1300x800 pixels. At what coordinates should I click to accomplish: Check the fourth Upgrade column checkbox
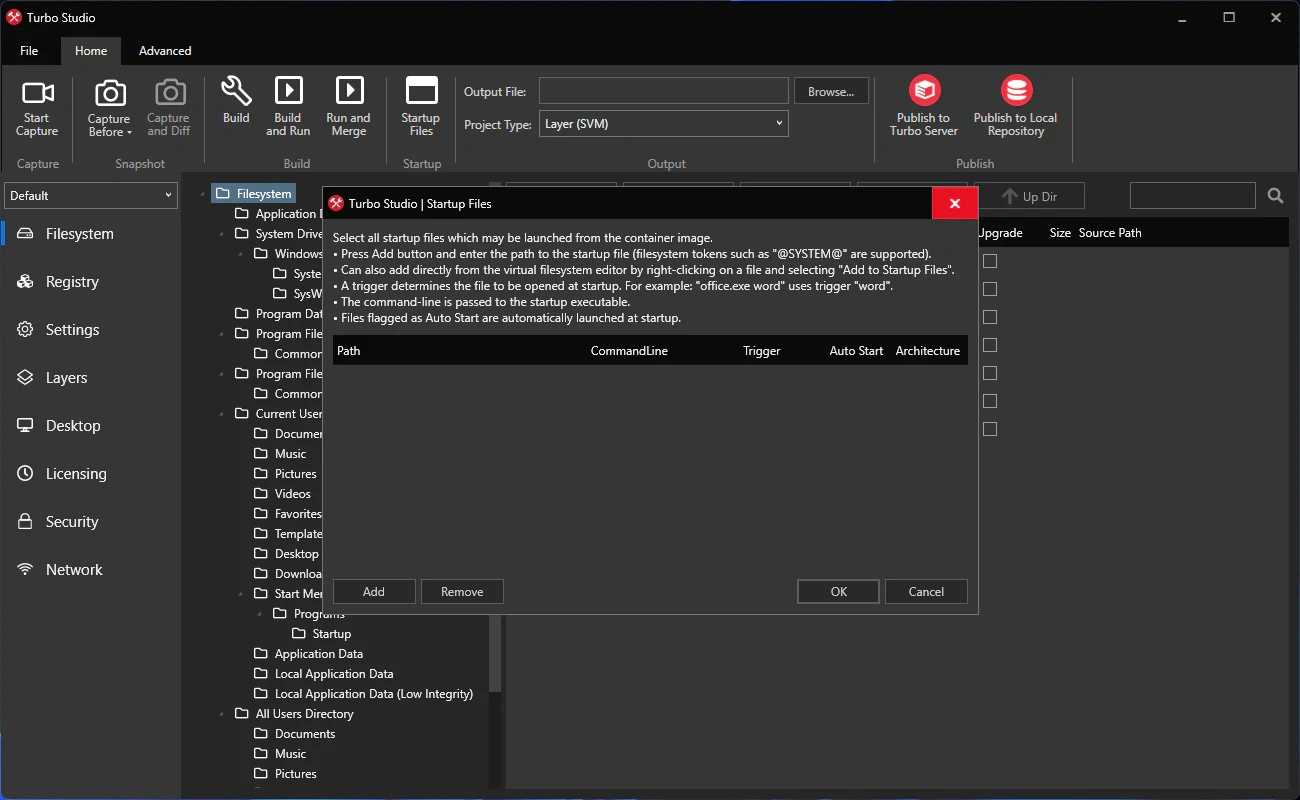990,345
